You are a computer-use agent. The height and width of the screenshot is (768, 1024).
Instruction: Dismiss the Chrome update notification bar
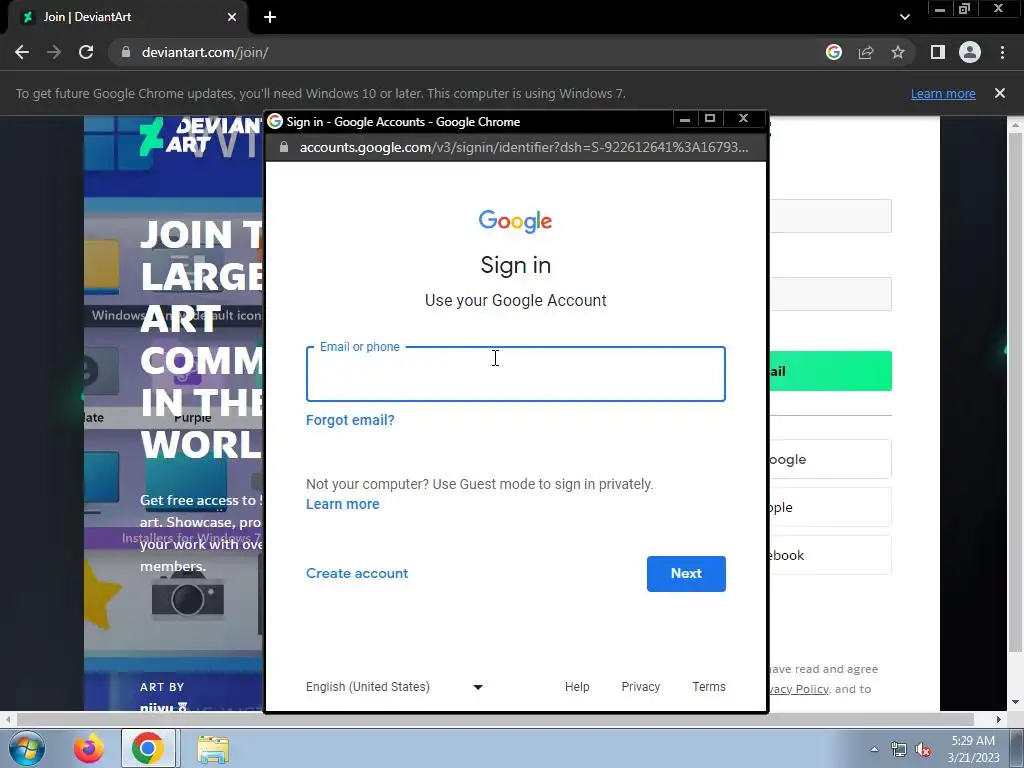(x=1000, y=93)
